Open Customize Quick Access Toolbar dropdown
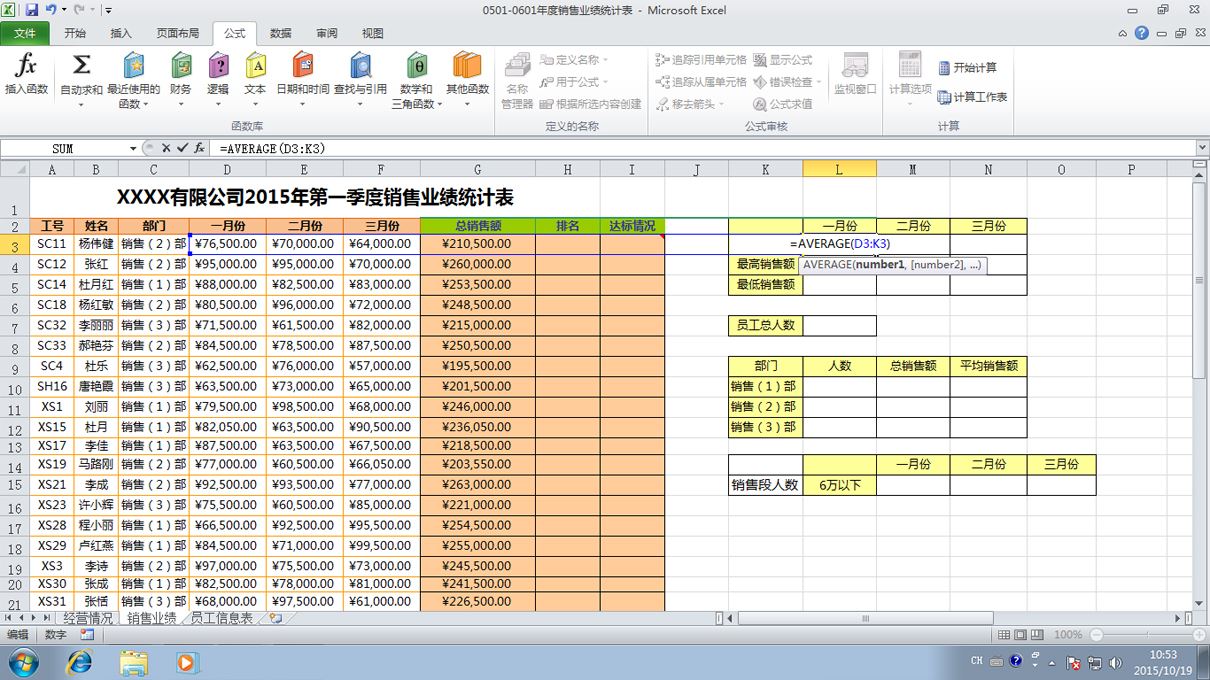This screenshot has width=1210, height=680. [107, 9]
